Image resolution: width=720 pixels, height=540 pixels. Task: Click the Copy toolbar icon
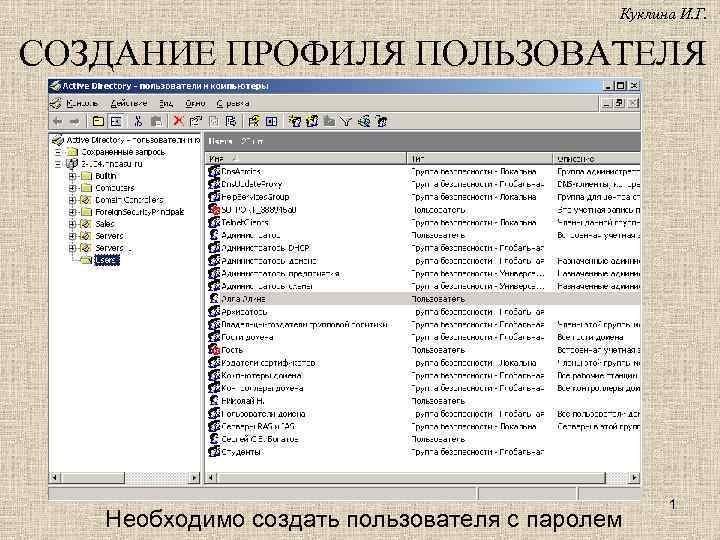[156, 121]
